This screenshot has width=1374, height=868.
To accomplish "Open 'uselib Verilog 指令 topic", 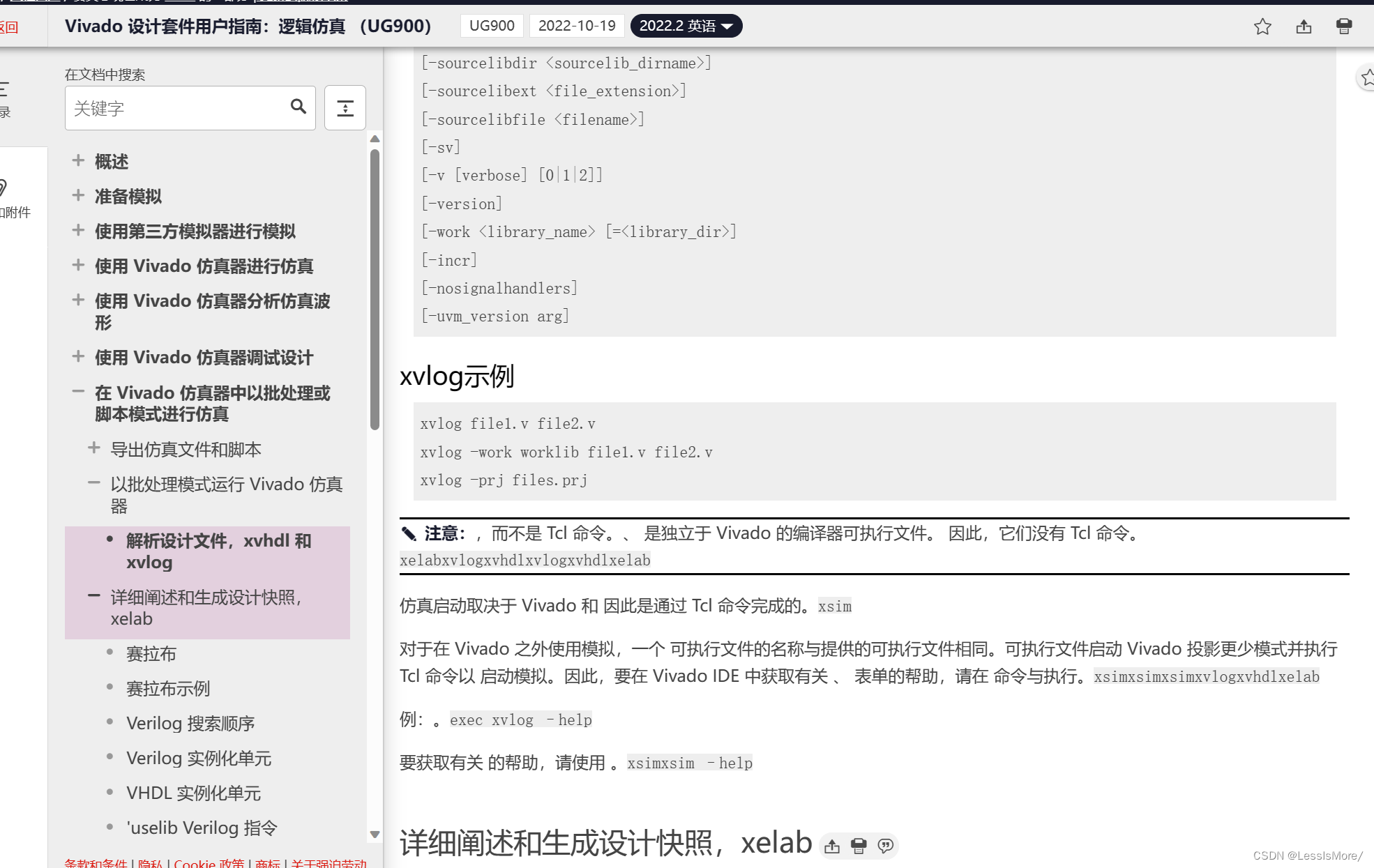I will pos(202,828).
